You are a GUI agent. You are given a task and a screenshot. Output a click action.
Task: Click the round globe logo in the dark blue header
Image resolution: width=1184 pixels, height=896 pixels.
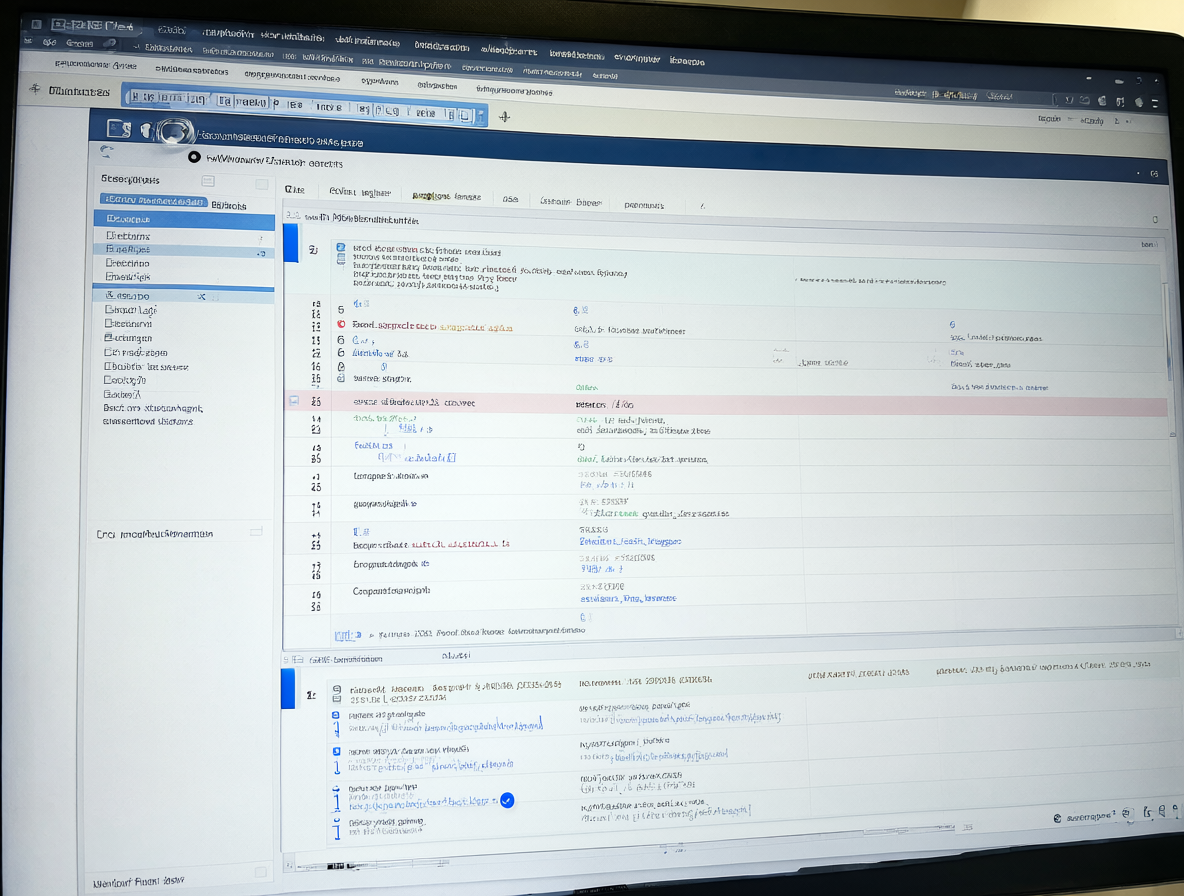point(175,131)
